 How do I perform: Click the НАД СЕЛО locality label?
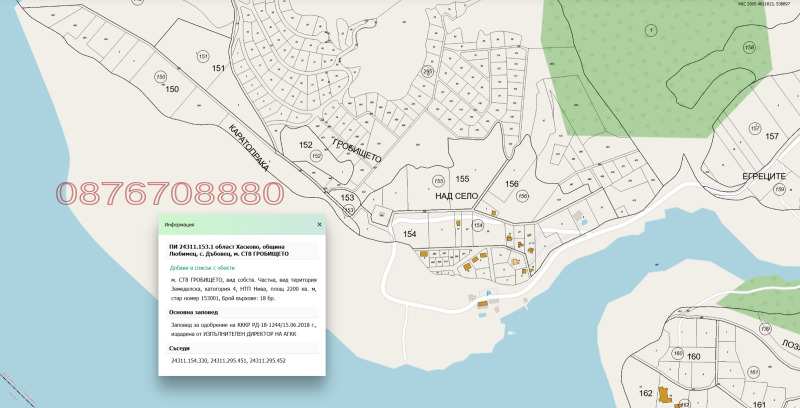click(x=459, y=197)
